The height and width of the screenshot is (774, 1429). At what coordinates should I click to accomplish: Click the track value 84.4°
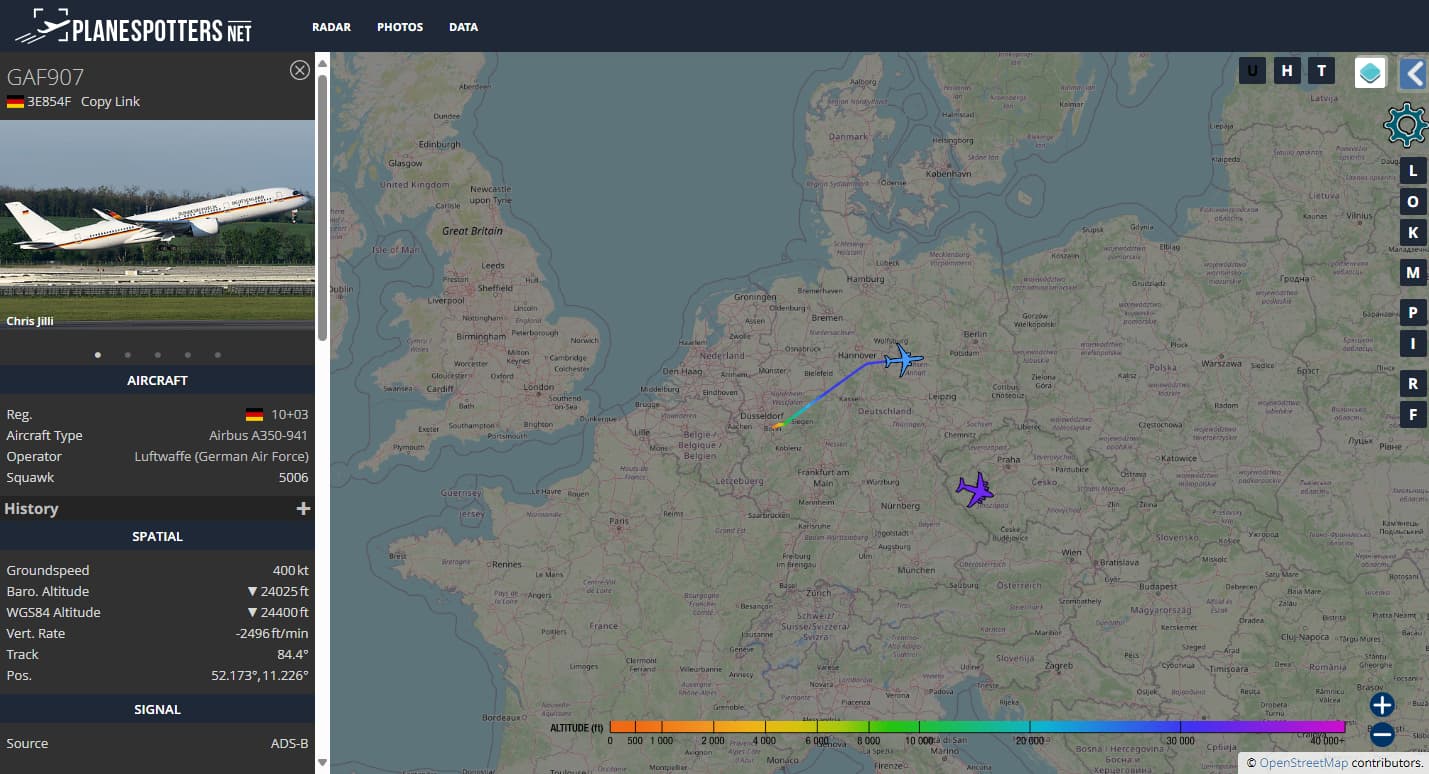293,655
